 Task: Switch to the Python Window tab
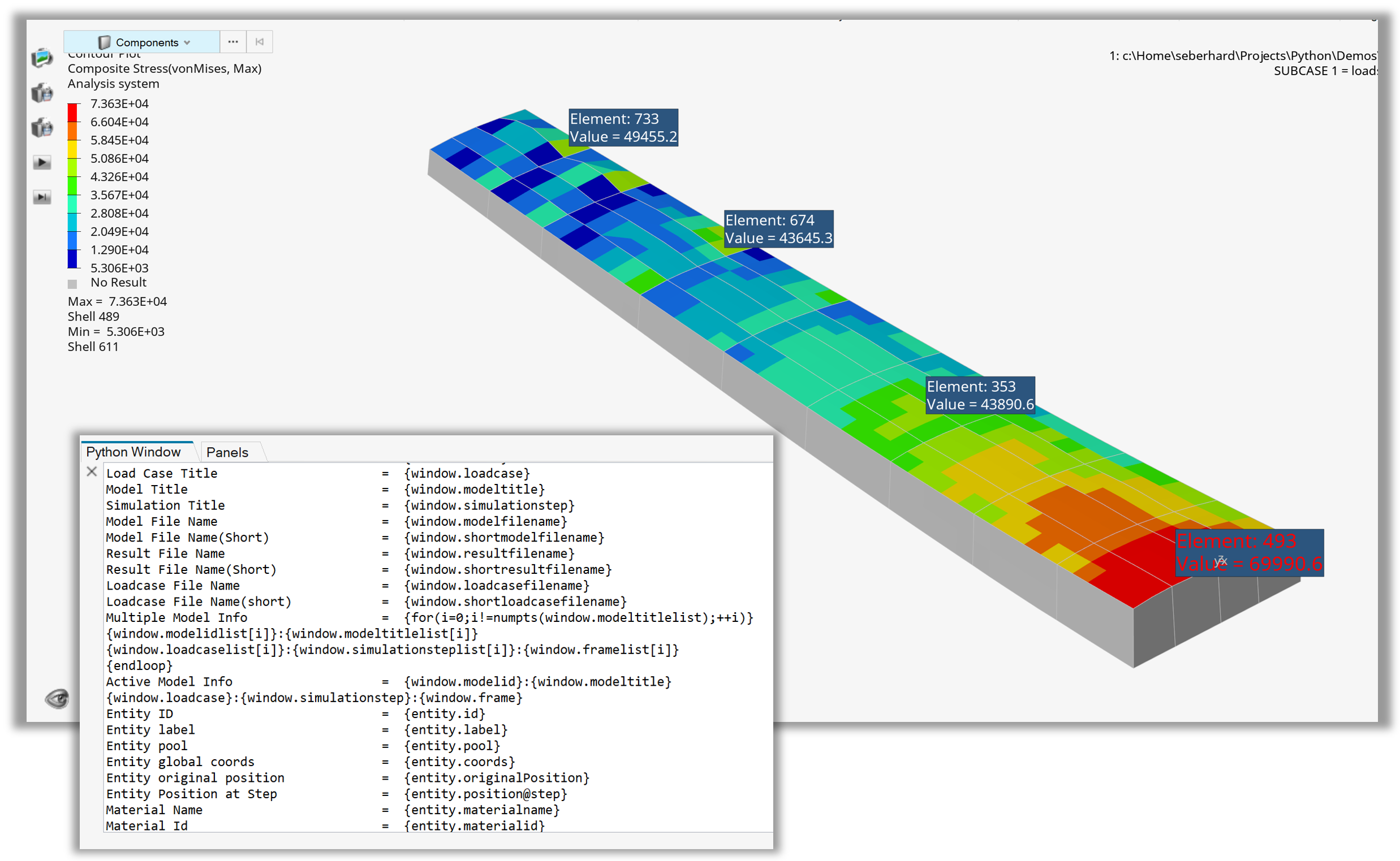(x=133, y=452)
